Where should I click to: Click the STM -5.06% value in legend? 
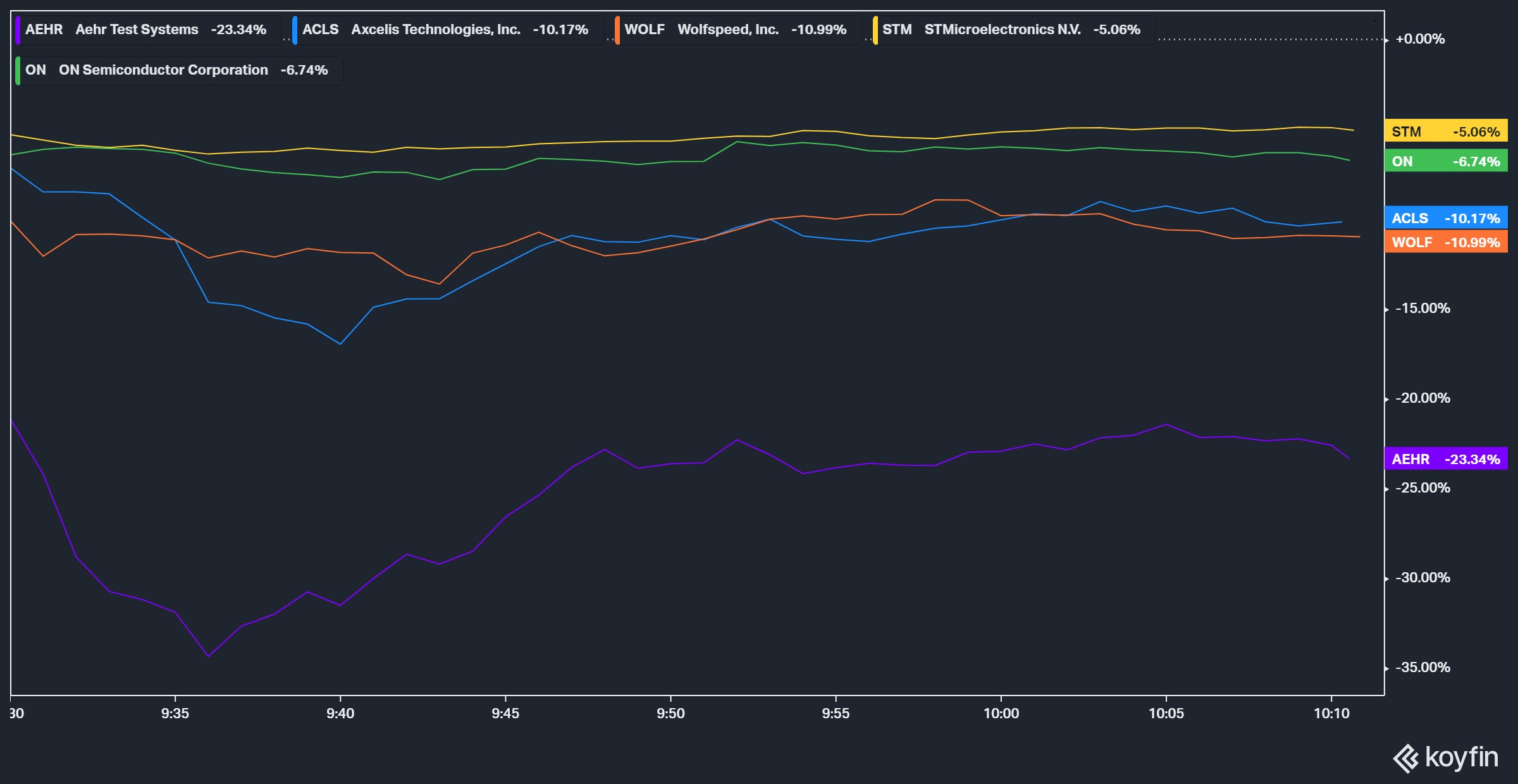pyautogui.click(x=1117, y=30)
